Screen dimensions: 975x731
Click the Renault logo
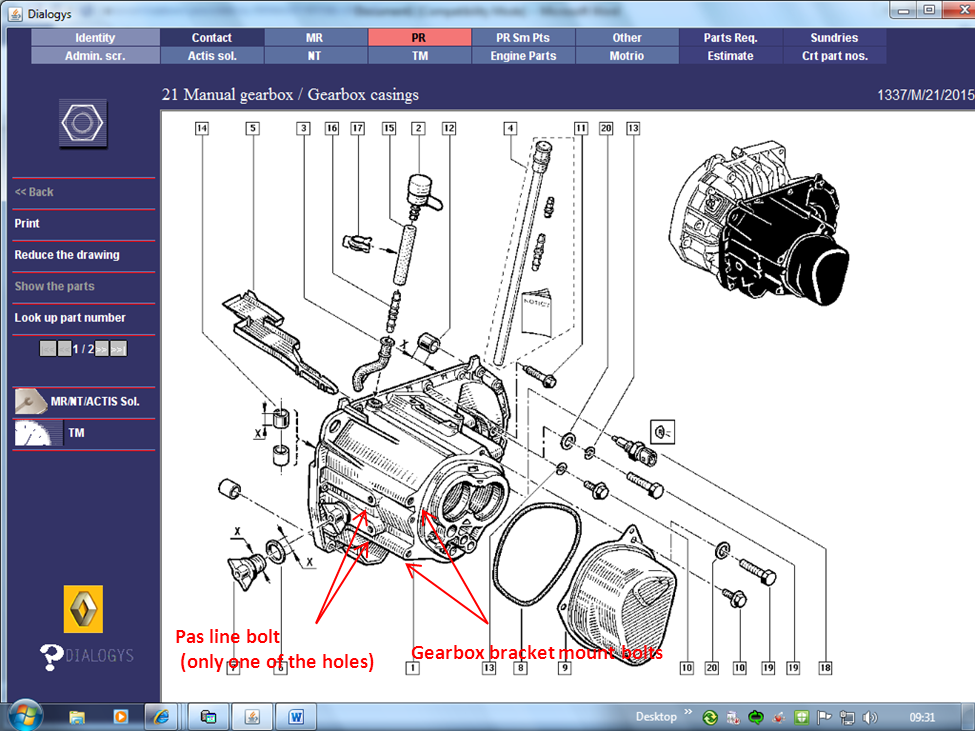[x=83, y=609]
